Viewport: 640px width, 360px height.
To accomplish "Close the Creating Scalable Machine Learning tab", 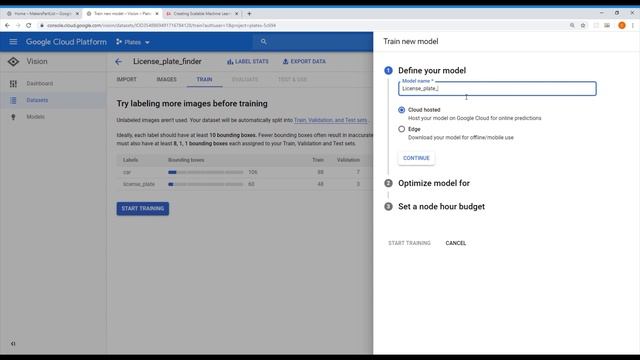I will (236, 13).
